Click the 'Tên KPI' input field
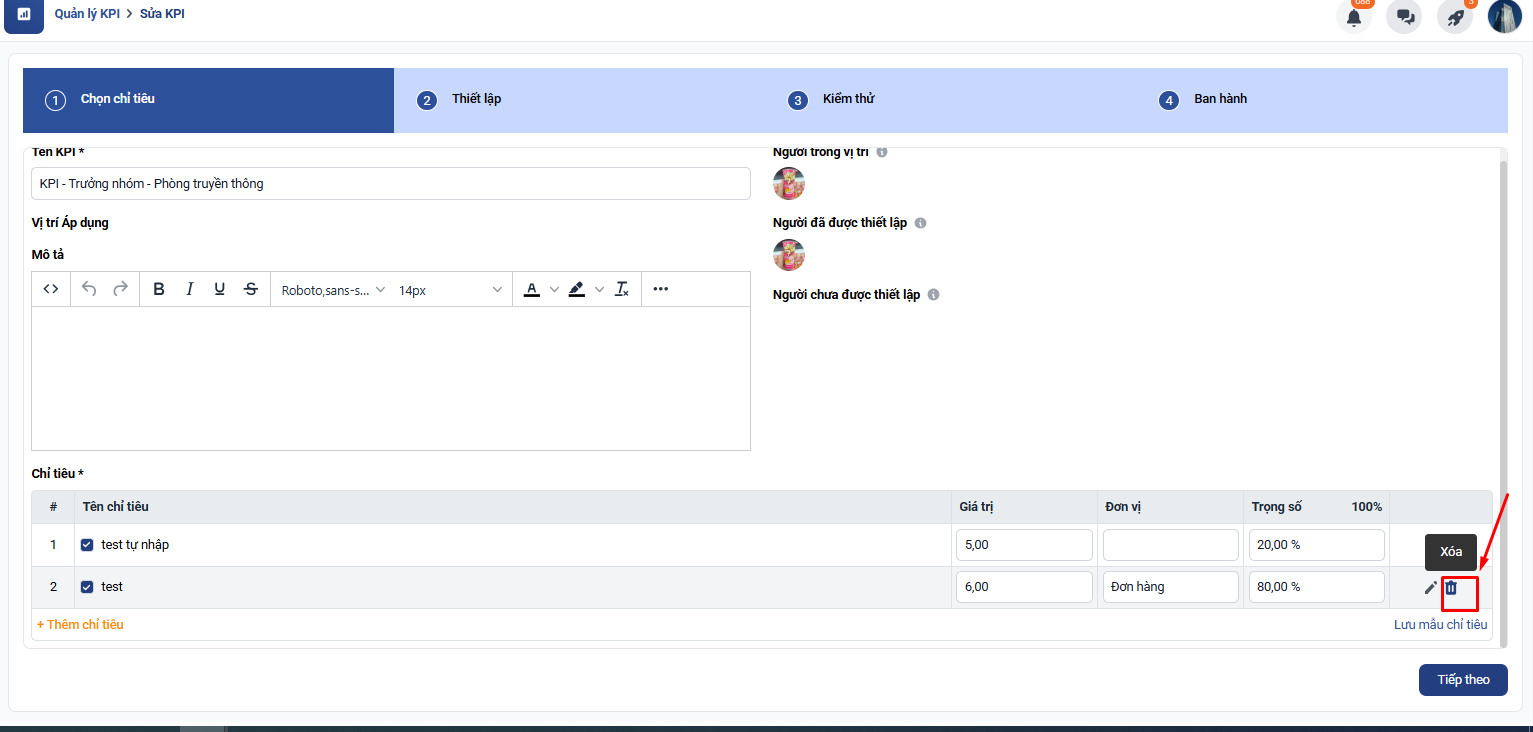 click(x=390, y=184)
